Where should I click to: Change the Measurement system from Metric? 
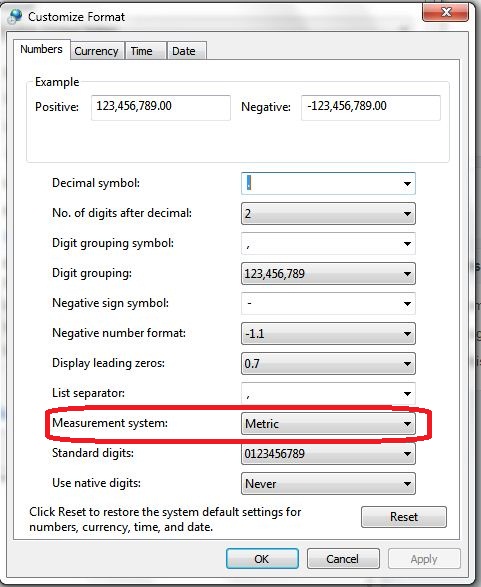click(x=328, y=423)
